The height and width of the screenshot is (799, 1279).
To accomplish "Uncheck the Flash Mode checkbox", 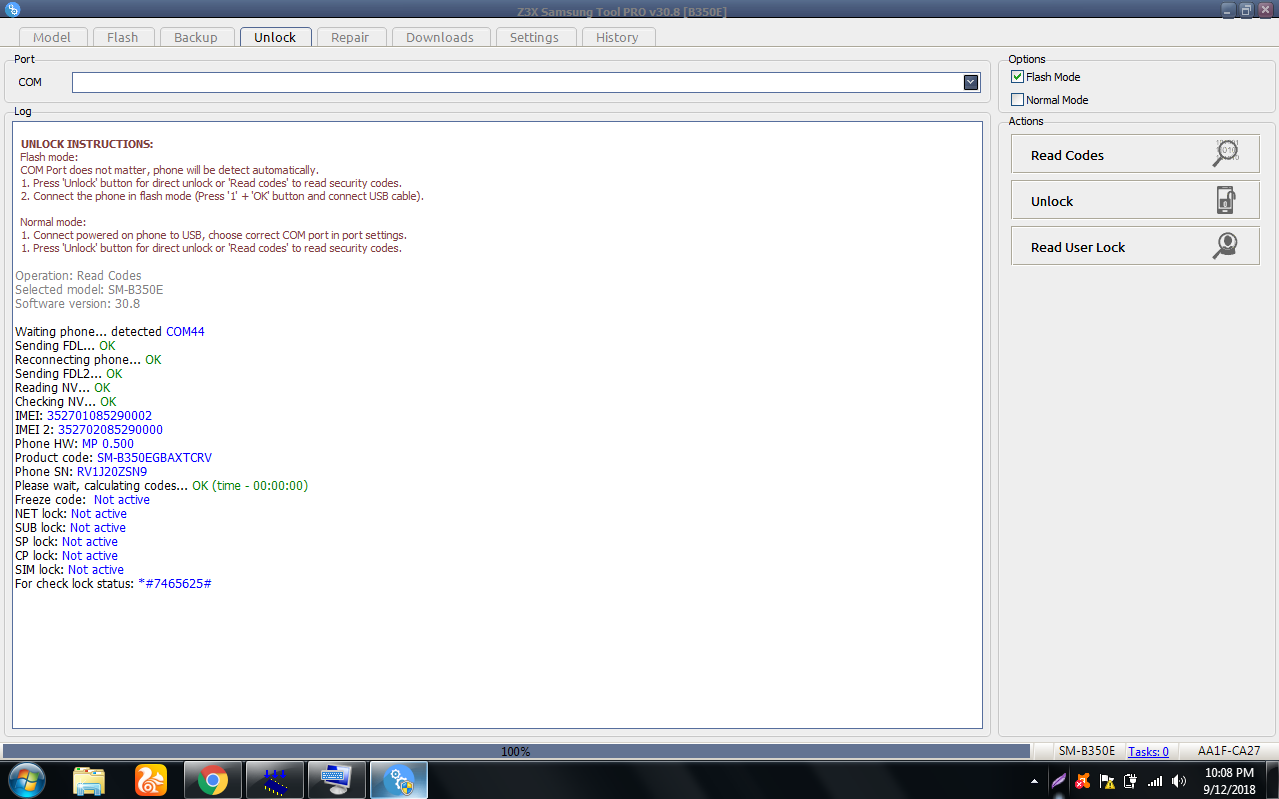I will click(x=1017, y=77).
